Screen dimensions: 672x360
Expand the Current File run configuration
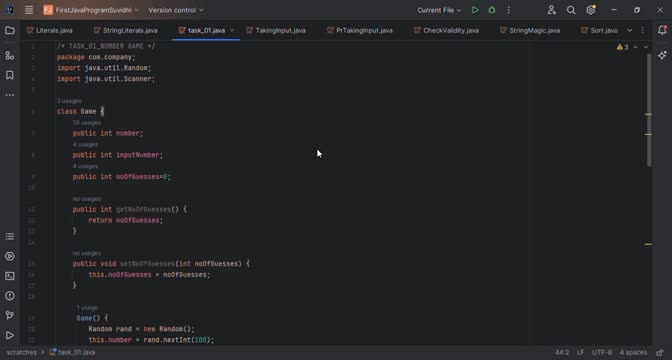tap(439, 10)
